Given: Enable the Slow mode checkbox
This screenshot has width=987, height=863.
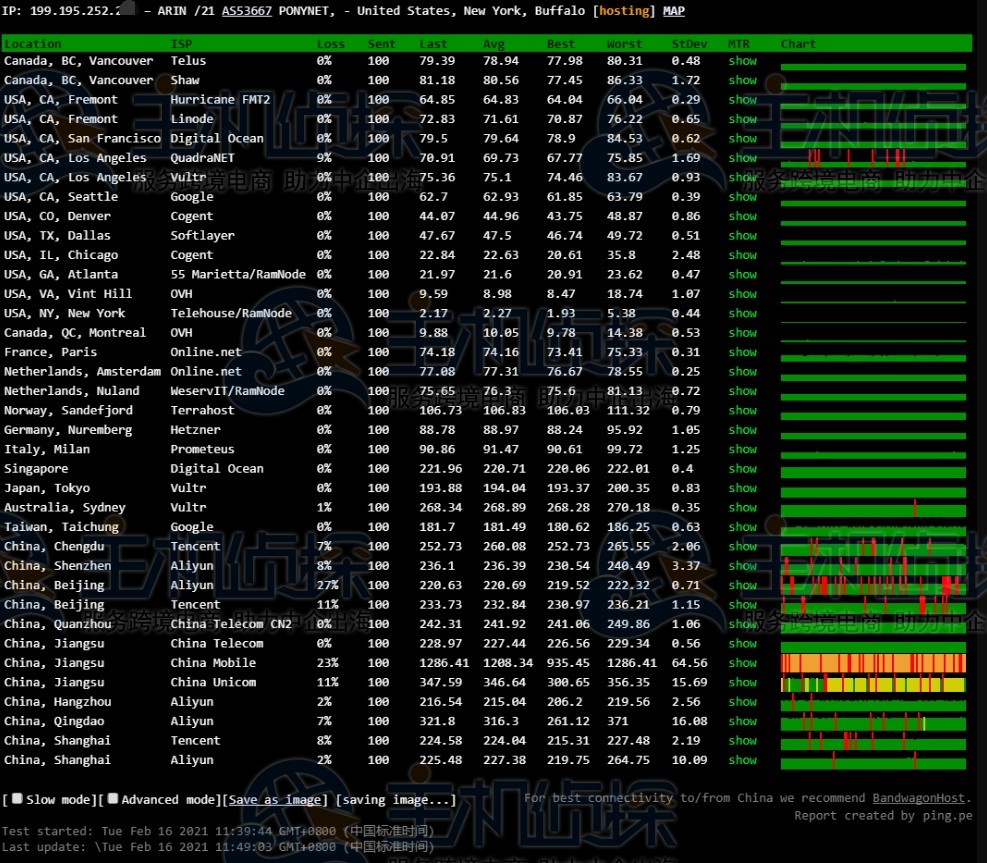Looking at the screenshot, I should click(17, 799).
